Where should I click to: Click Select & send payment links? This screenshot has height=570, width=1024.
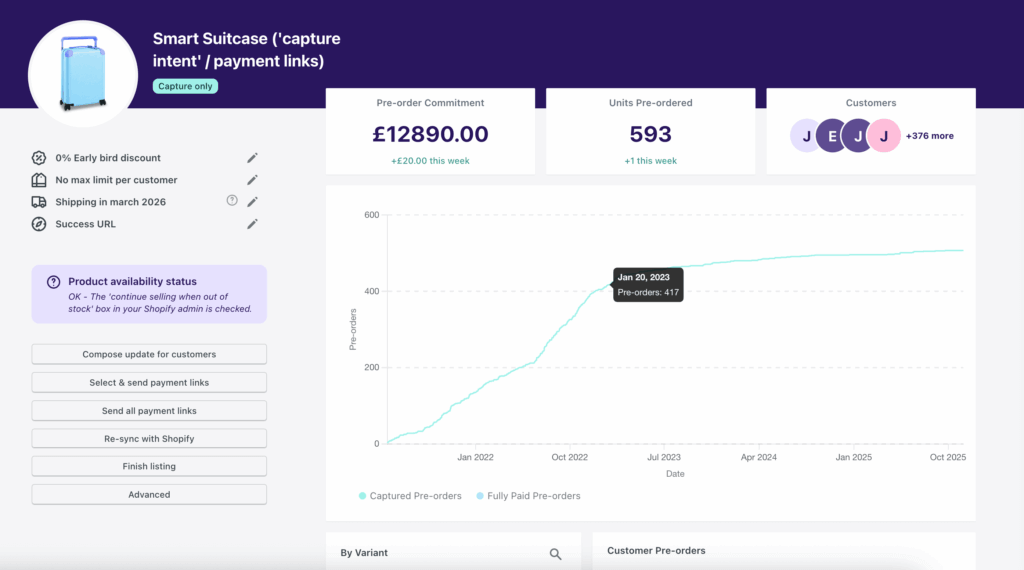(x=149, y=383)
